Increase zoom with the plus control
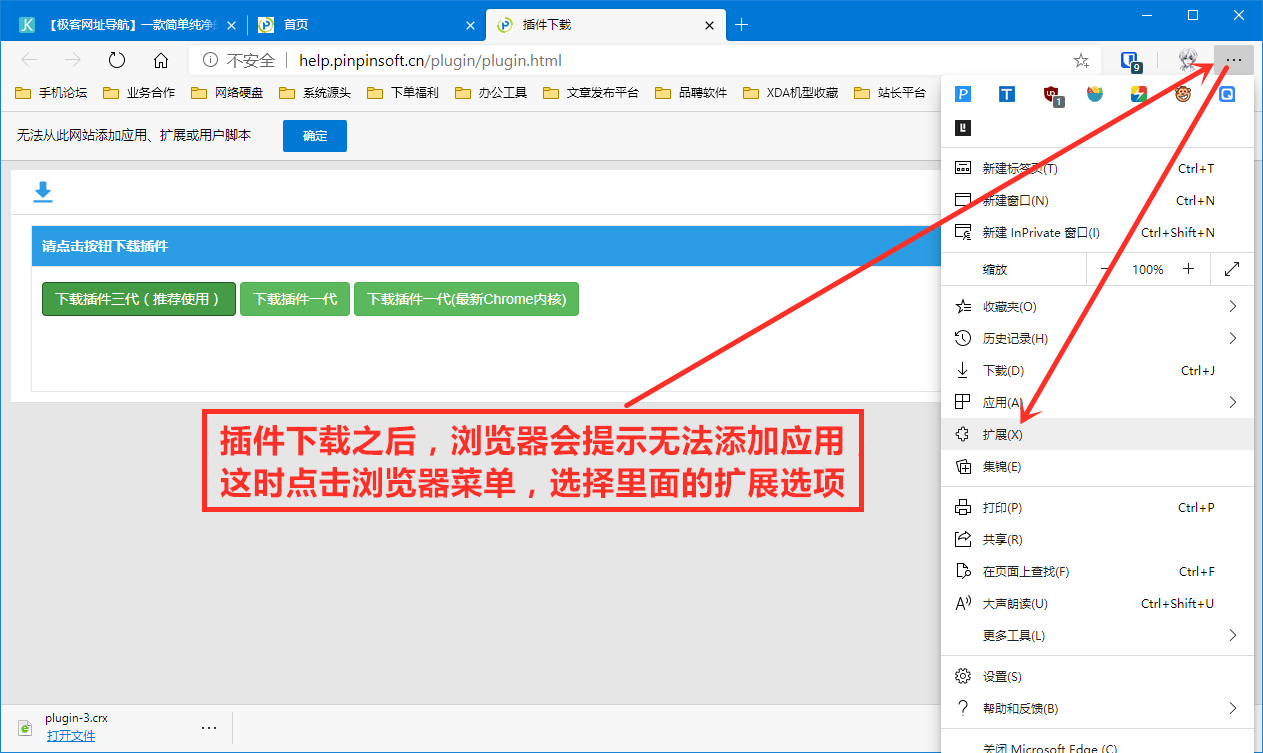 (x=1188, y=268)
